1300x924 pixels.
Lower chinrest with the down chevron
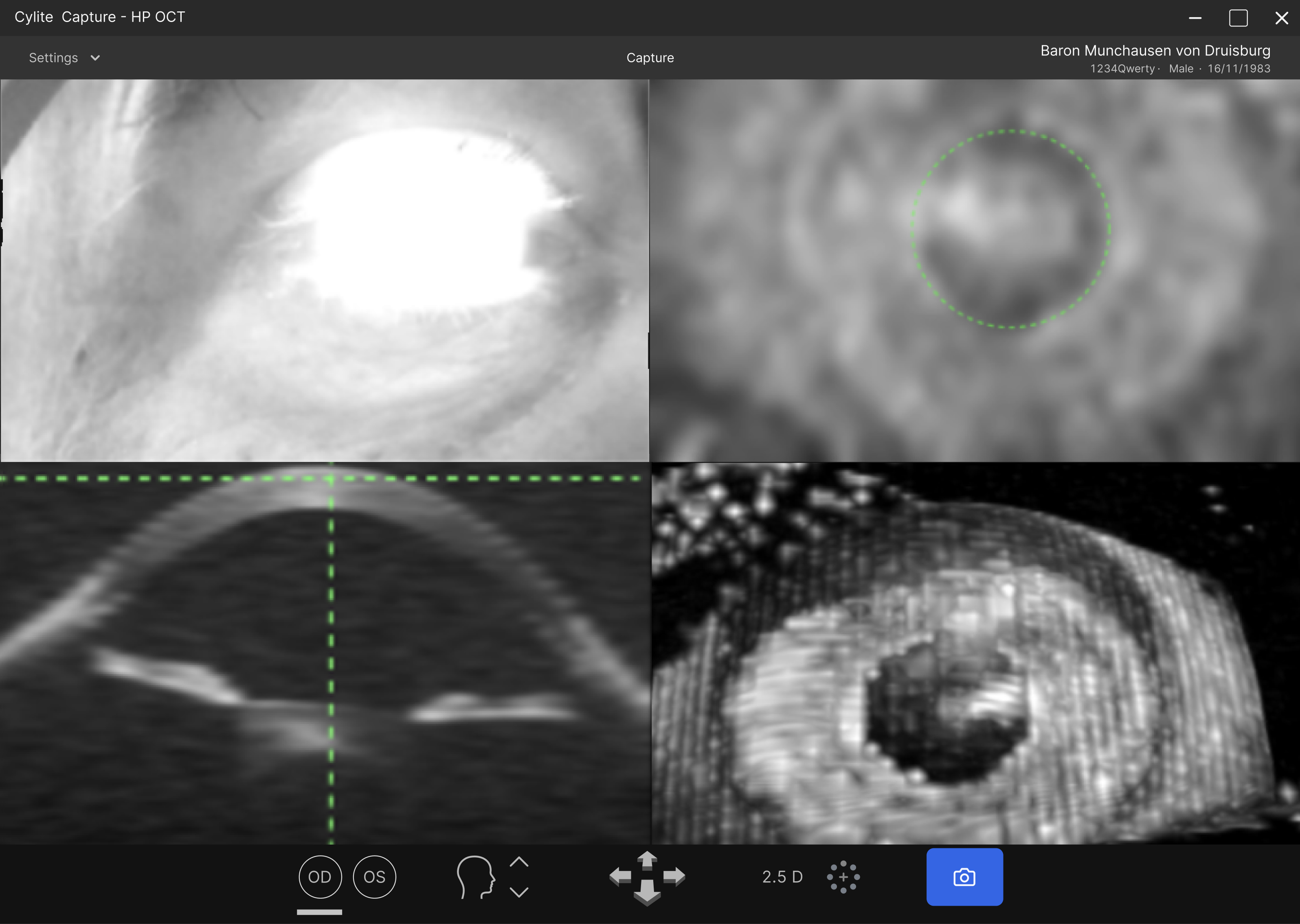tap(518, 891)
